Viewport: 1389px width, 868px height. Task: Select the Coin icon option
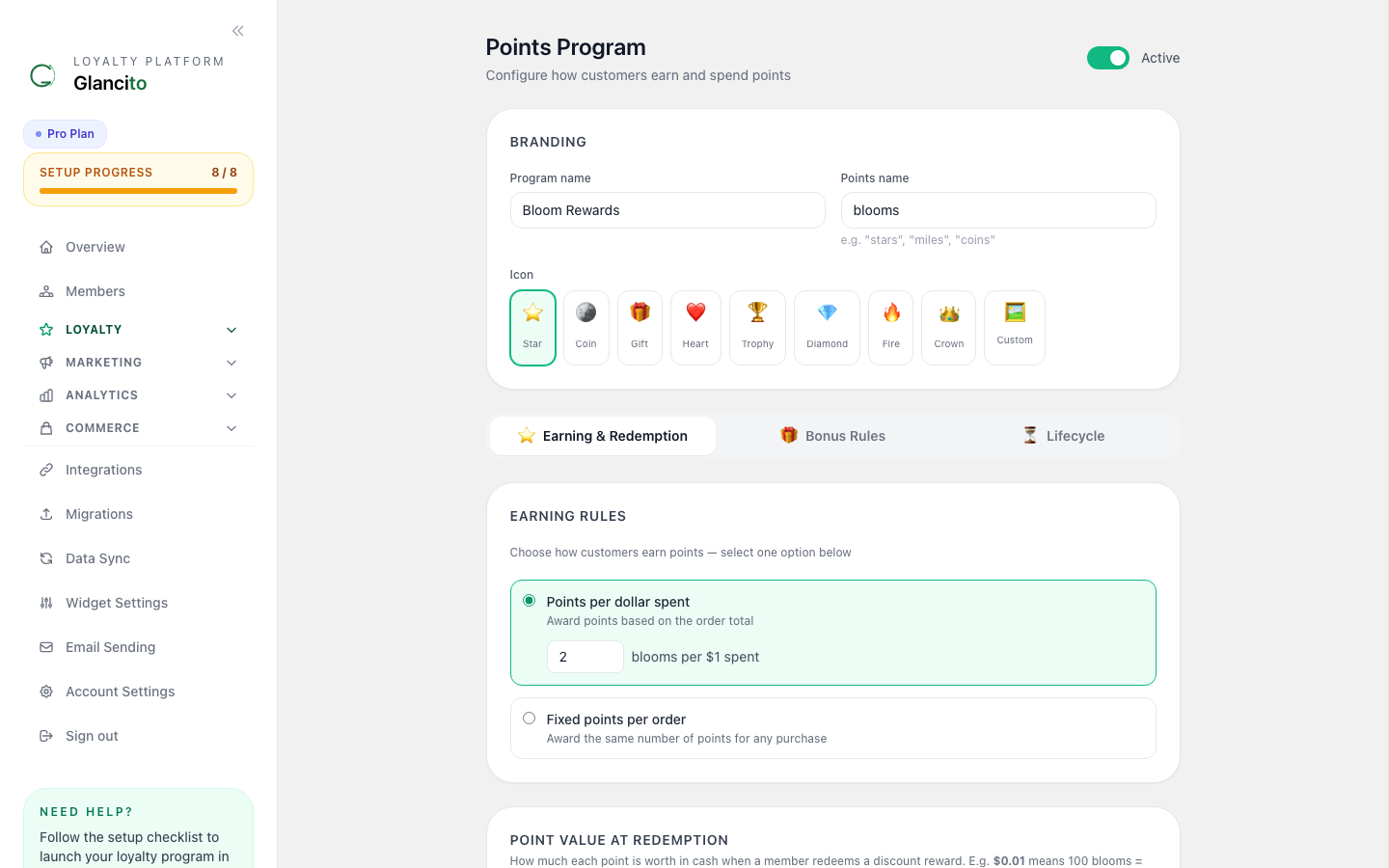coord(586,328)
